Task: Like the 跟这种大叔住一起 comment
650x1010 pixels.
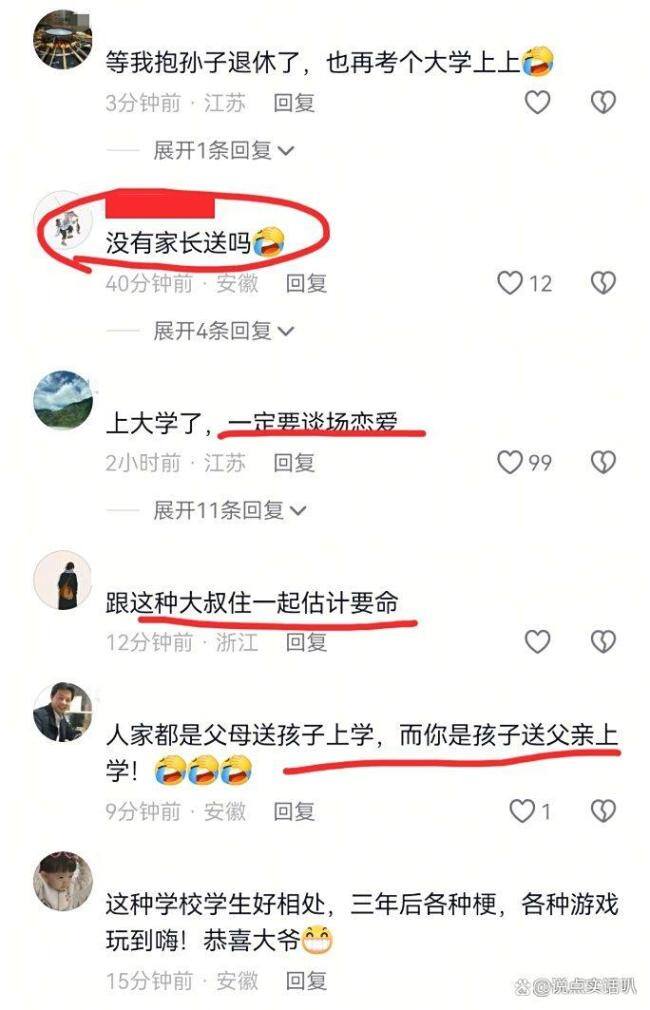Action: [537, 642]
